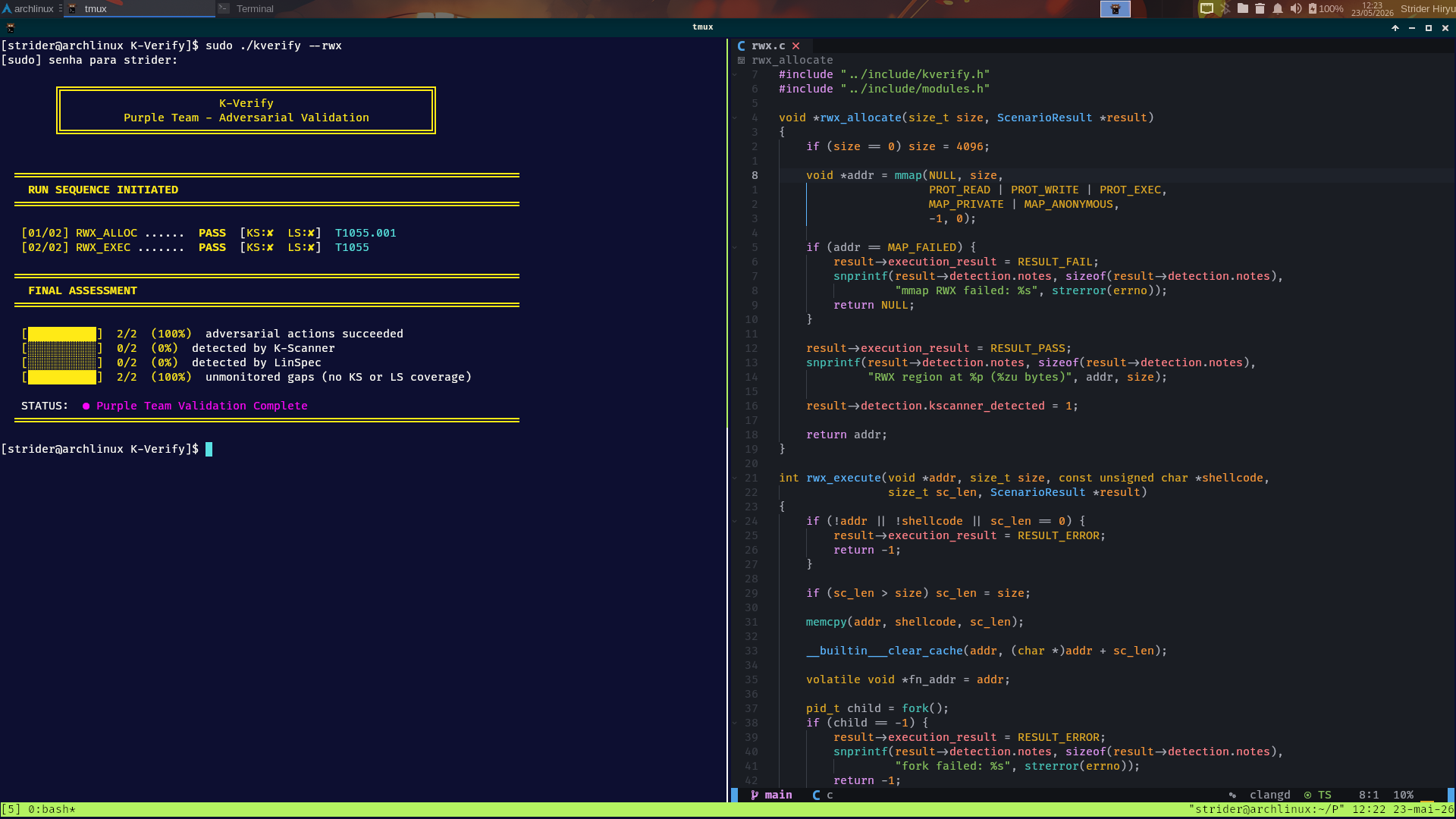Viewport: 1456px width, 819px height.
Task: Click the rwx_allocate breadcrumb text
Action: (x=792, y=60)
